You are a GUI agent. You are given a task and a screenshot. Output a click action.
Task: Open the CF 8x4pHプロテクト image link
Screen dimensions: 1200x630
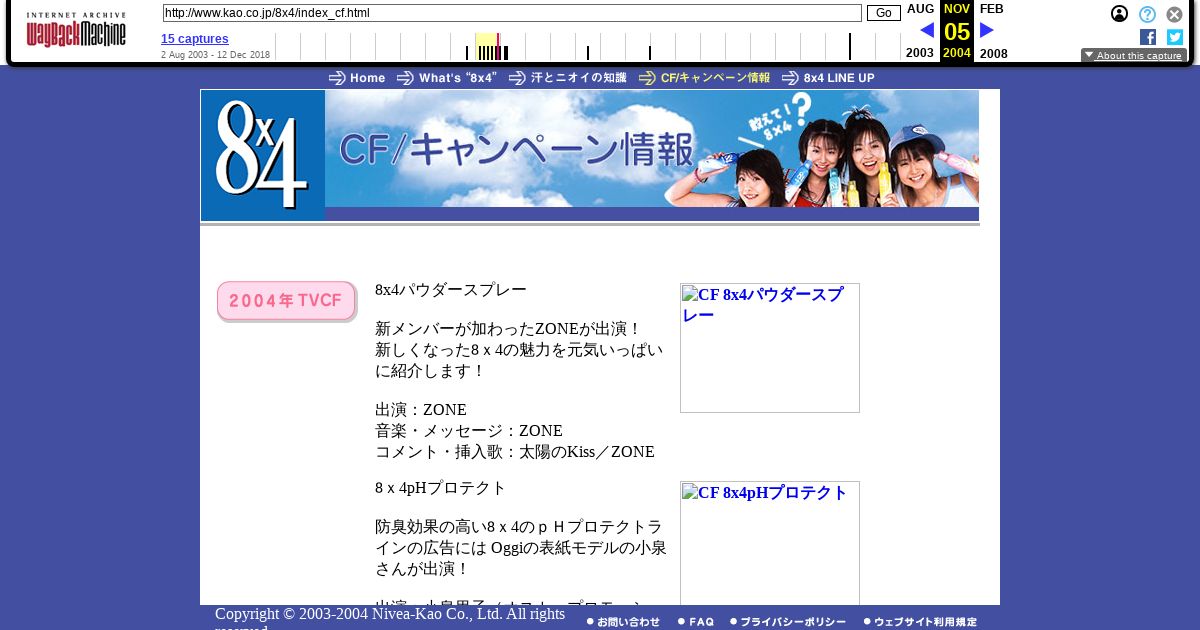click(770, 543)
